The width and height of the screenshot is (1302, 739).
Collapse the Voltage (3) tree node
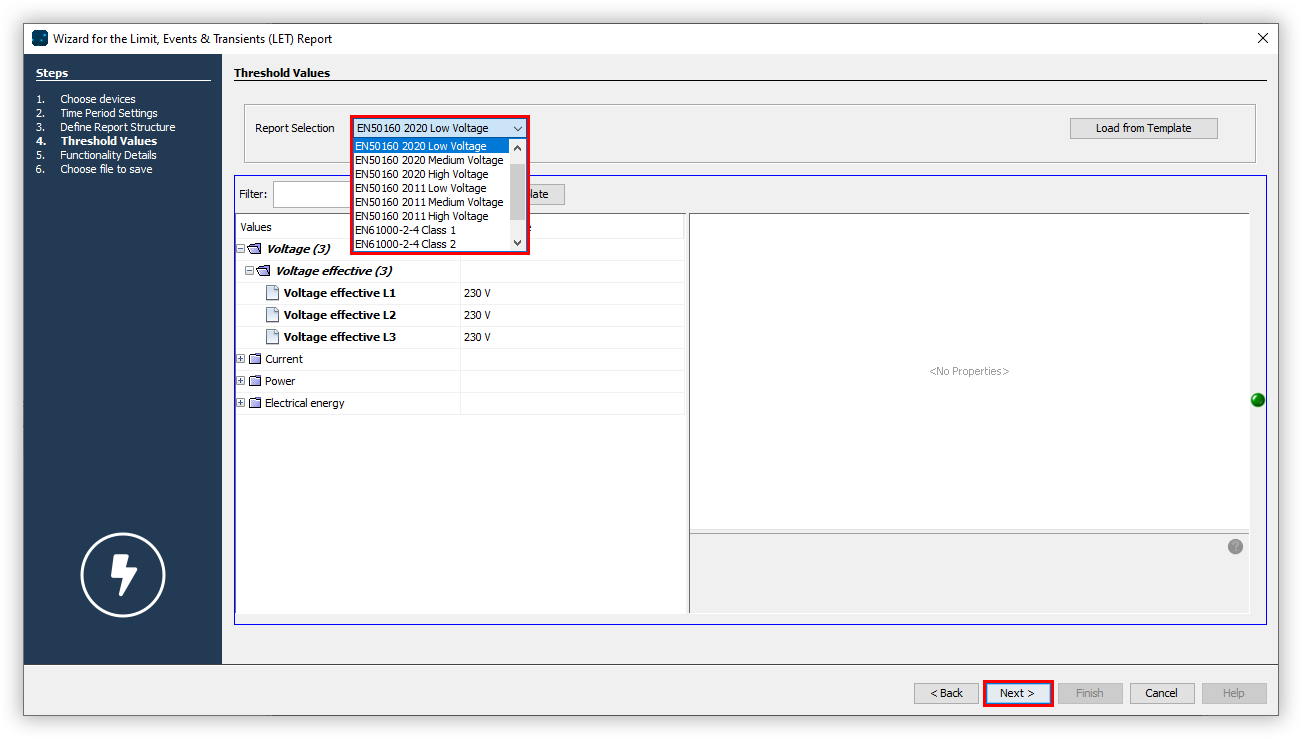(241, 249)
